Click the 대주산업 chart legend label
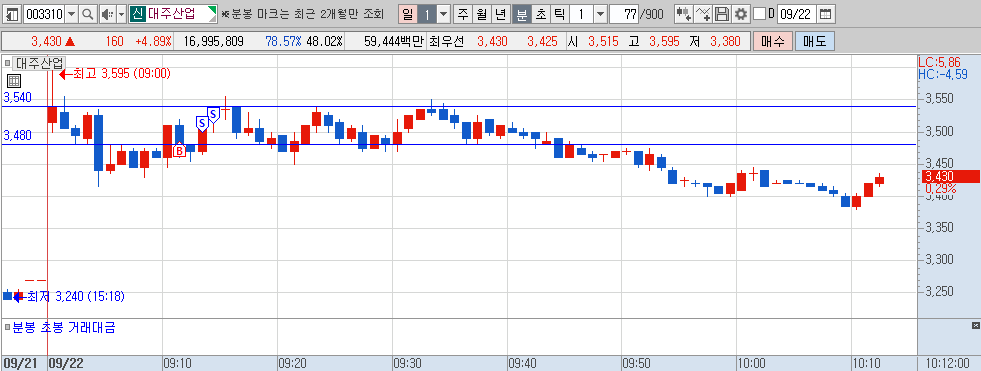981x371 pixels. (39, 63)
